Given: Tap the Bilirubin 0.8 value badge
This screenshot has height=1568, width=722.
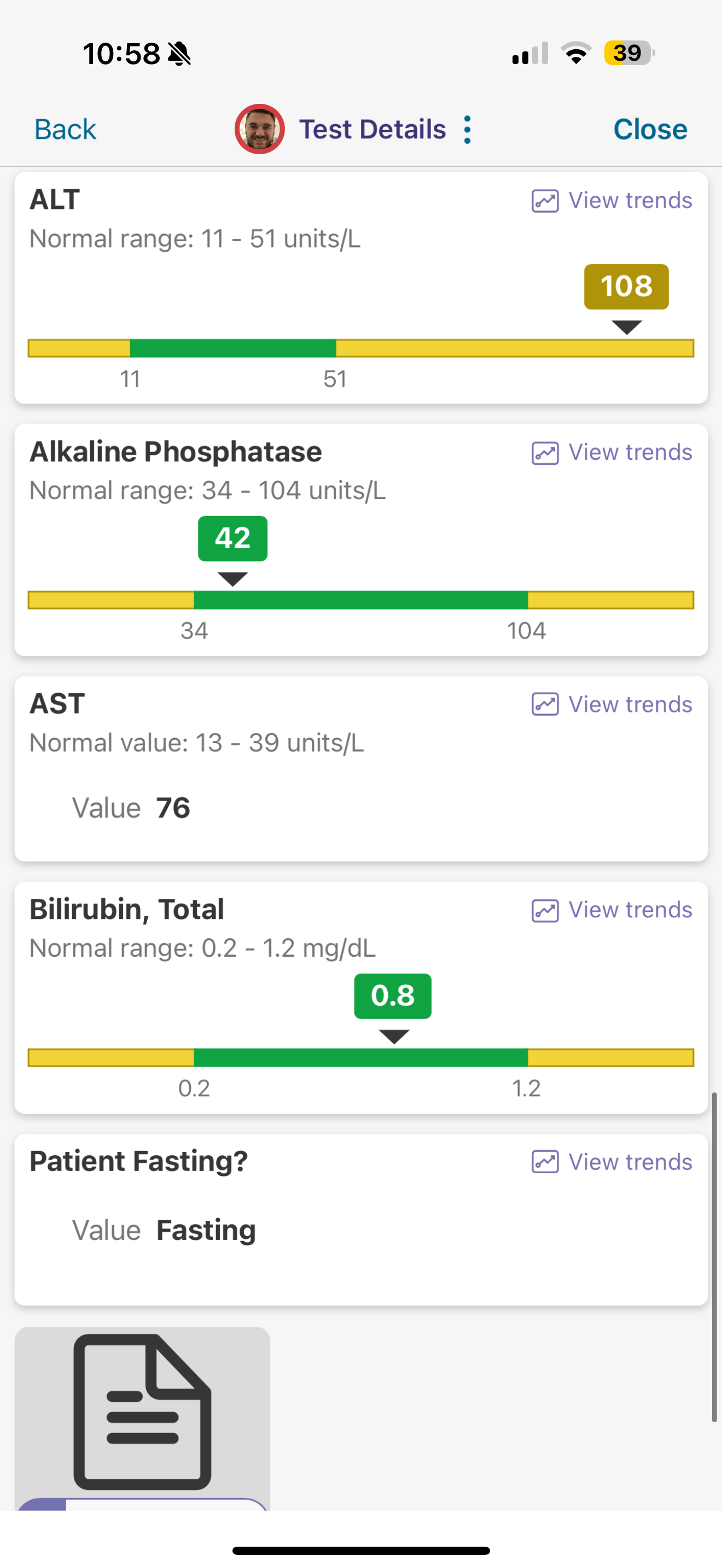Looking at the screenshot, I should click(x=393, y=997).
